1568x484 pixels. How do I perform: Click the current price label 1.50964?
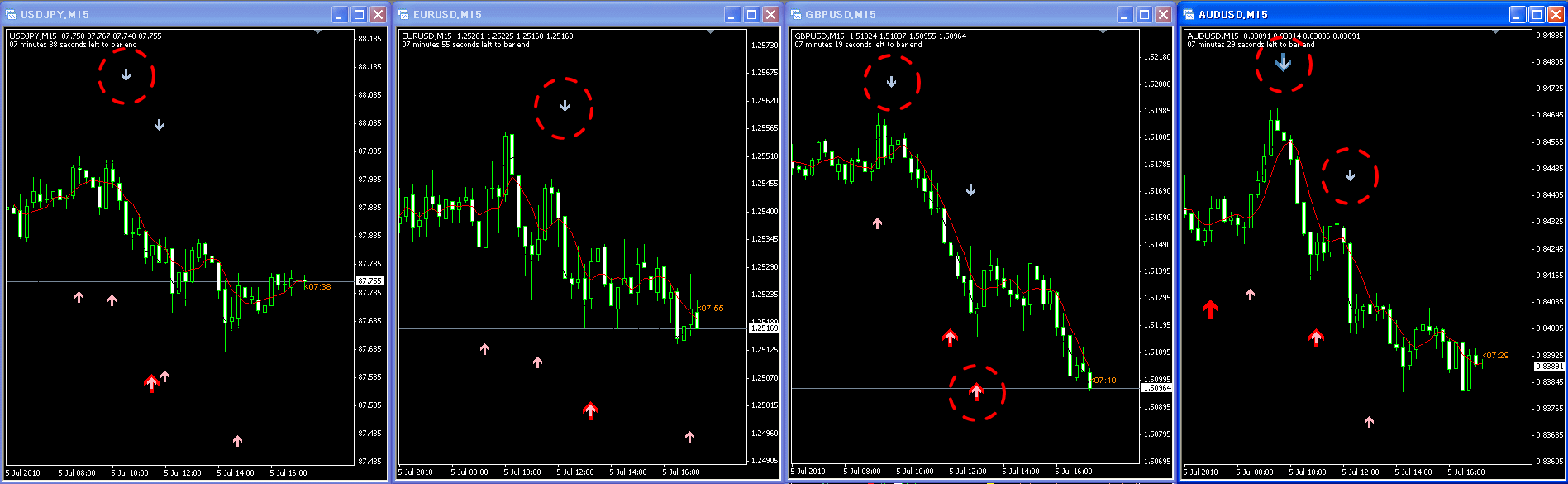click(x=1157, y=388)
